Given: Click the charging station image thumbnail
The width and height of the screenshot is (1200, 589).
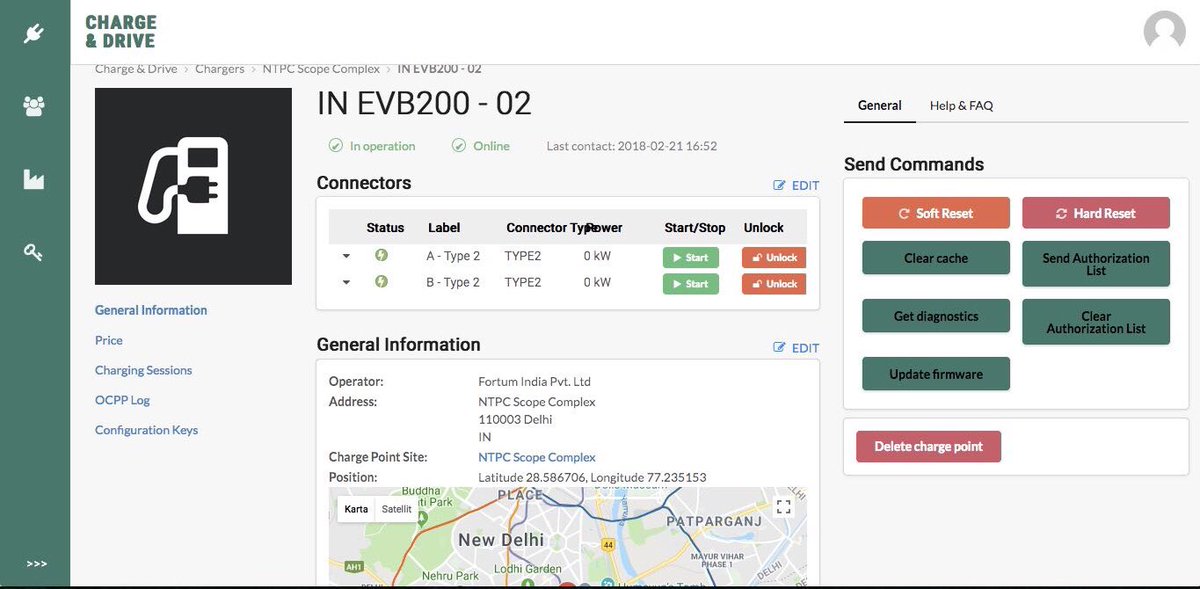Looking at the screenshot, I should (x=193, y=186).
